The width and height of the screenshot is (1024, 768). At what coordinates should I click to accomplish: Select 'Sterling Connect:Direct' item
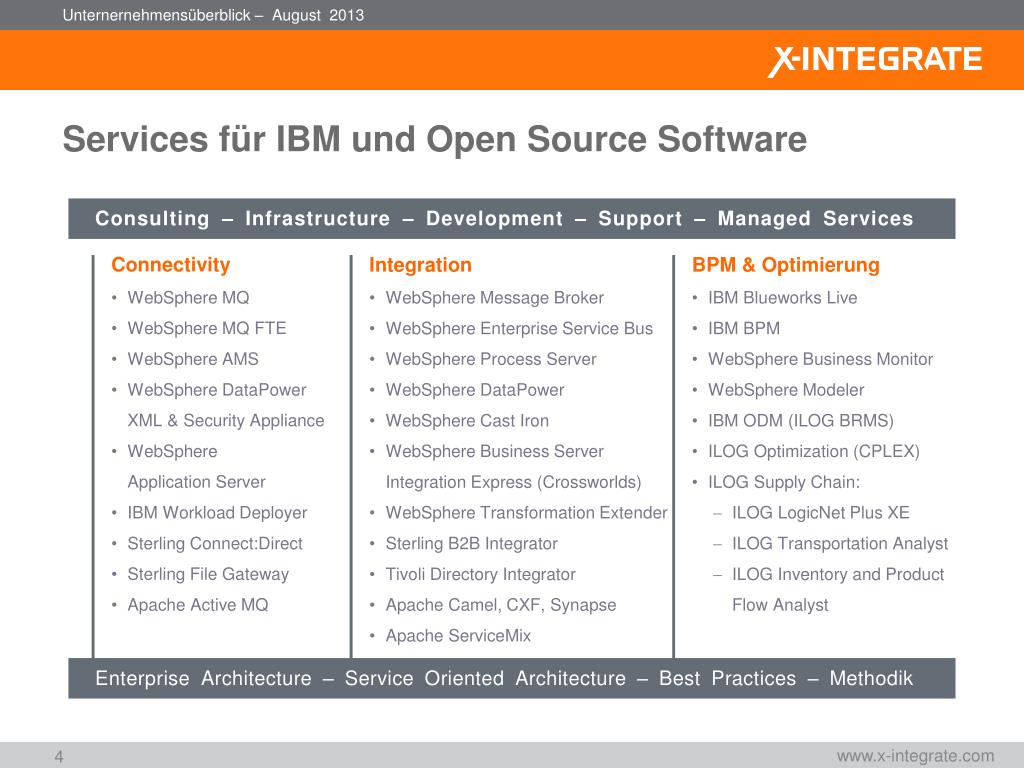pos(215,543)
